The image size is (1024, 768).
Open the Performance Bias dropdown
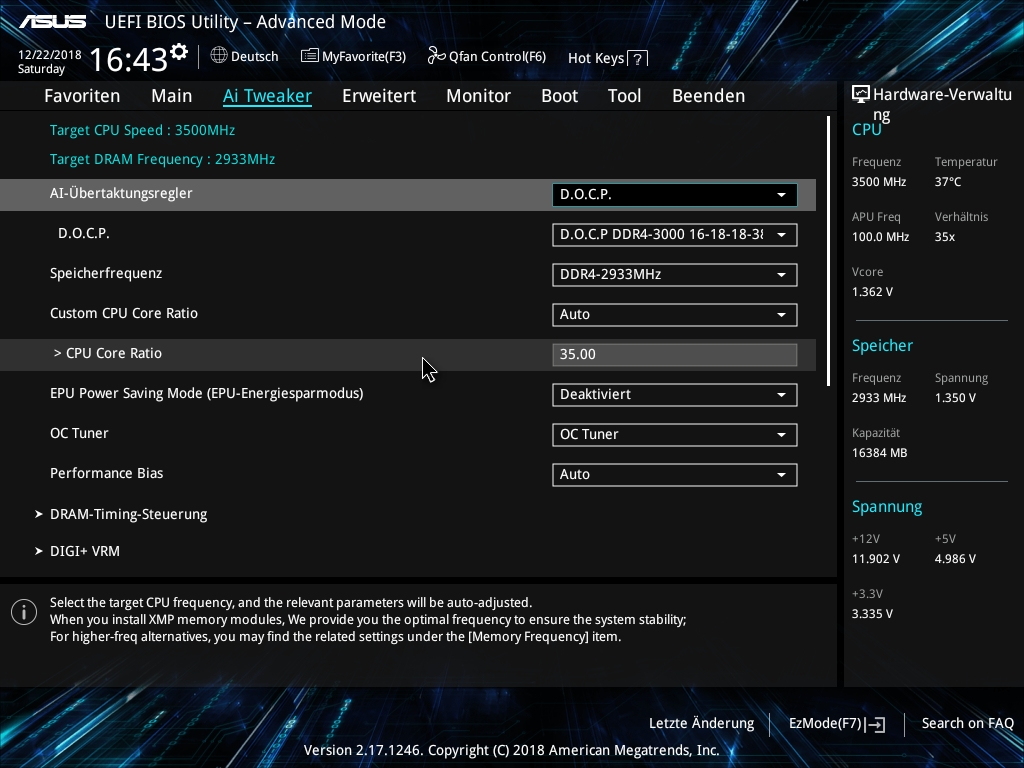point(675,474)
